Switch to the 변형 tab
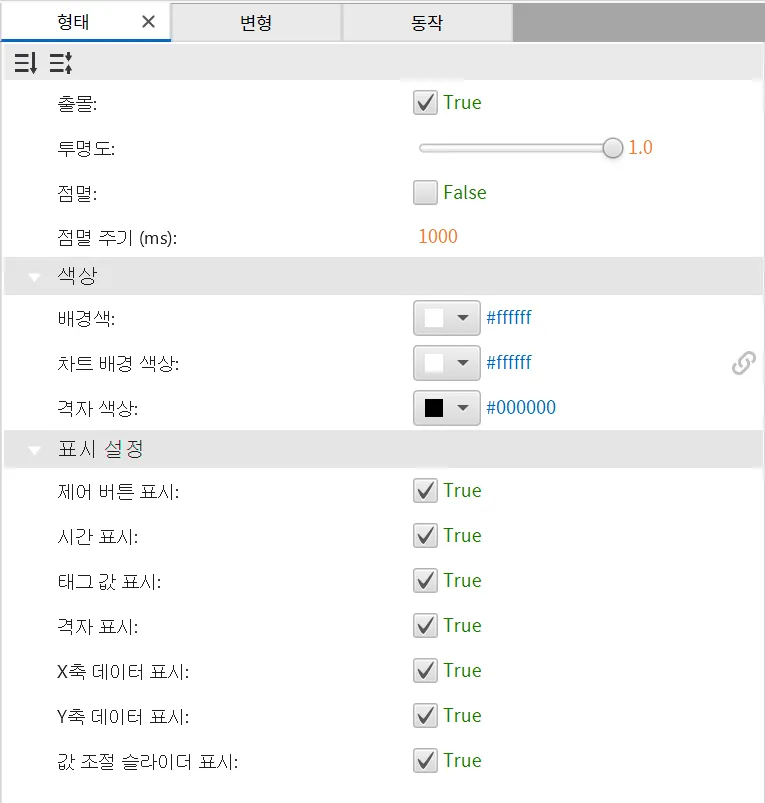Image resolution: width=765 pixels, height=803 pixels. (256, 22)
